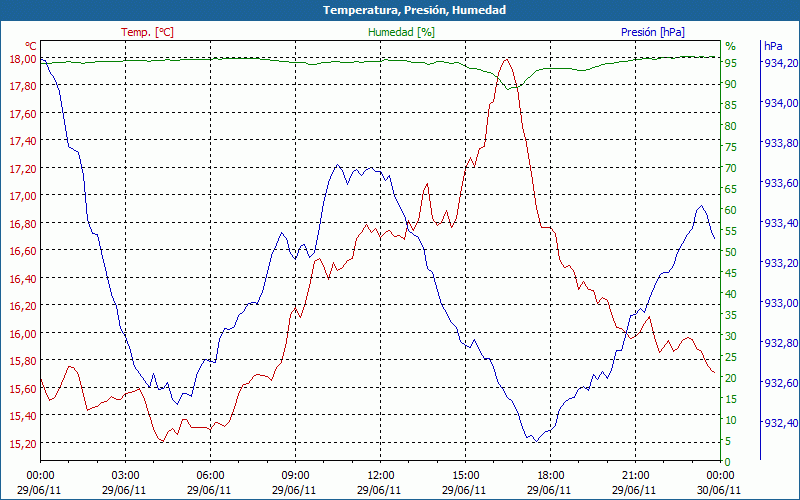Click the '16,20' temperature axis value
800x500 pixels.
pyautogui.click(x=23, y=306)
